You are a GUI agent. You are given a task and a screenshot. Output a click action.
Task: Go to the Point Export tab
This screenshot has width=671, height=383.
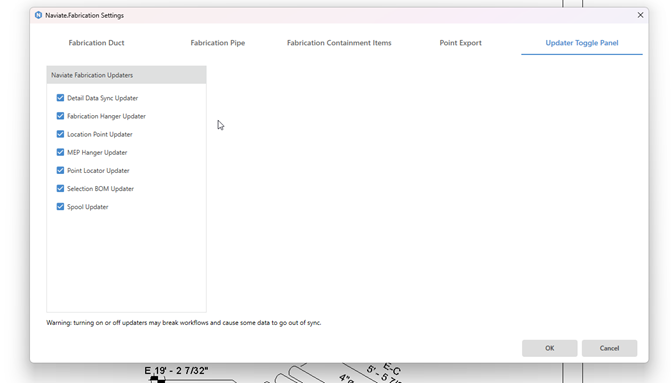point(460,43)
